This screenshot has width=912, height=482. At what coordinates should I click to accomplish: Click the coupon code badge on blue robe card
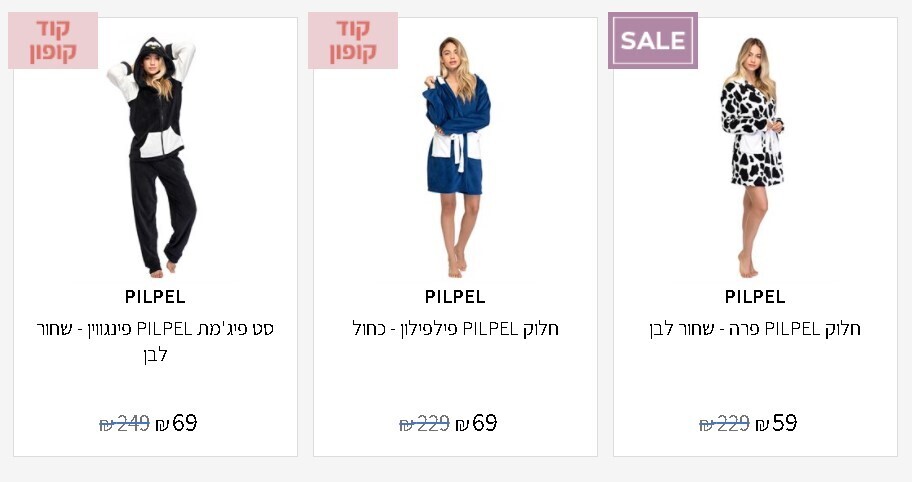353,41
